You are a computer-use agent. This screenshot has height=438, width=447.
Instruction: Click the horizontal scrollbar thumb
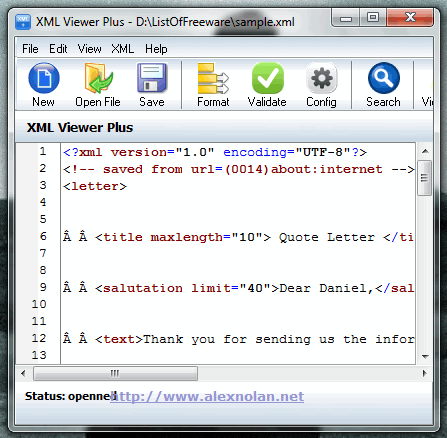[x=115, y=373]
